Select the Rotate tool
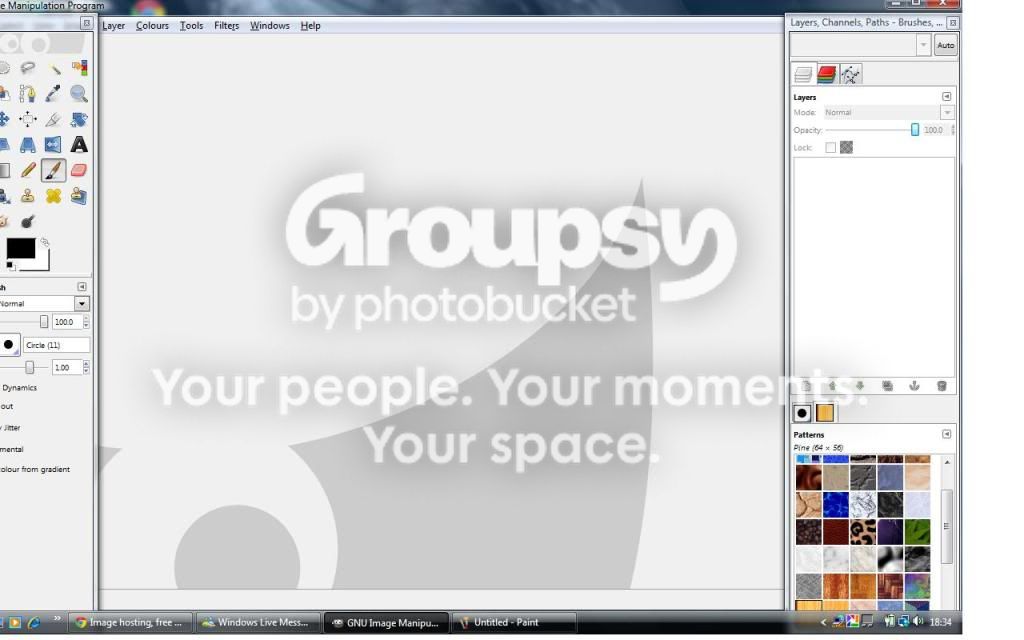This screenshot has height=640, width=1024. click(79, 120)
